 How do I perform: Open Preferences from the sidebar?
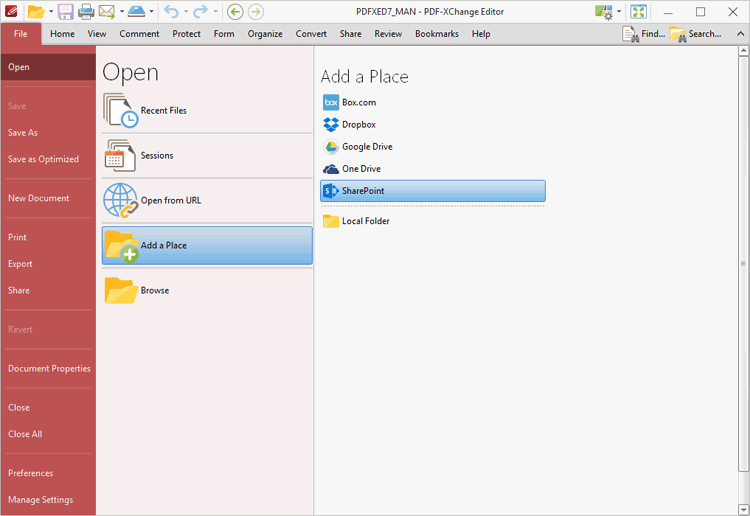click(48, 473)
